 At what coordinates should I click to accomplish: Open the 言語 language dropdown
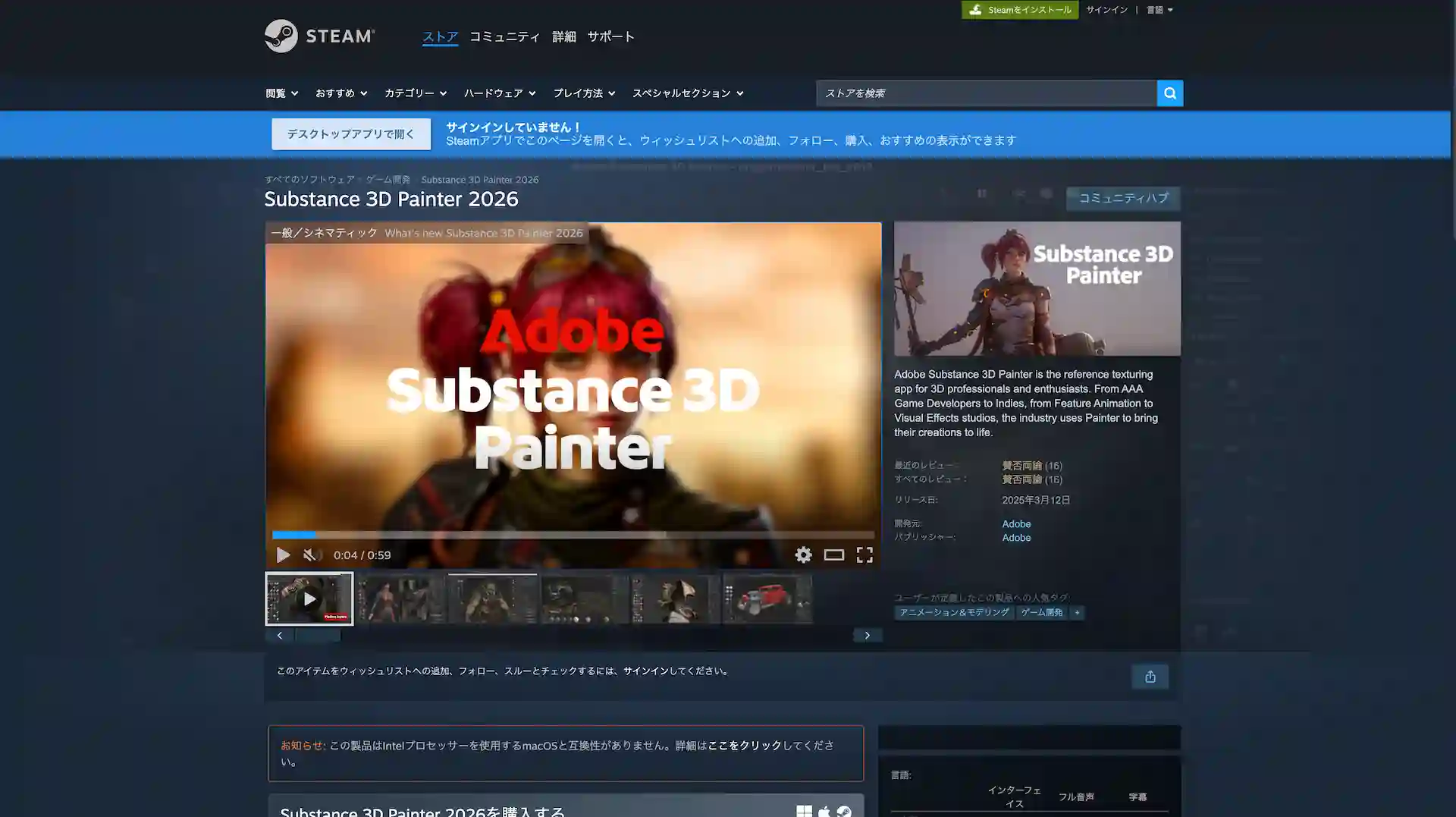[1159, 10]
